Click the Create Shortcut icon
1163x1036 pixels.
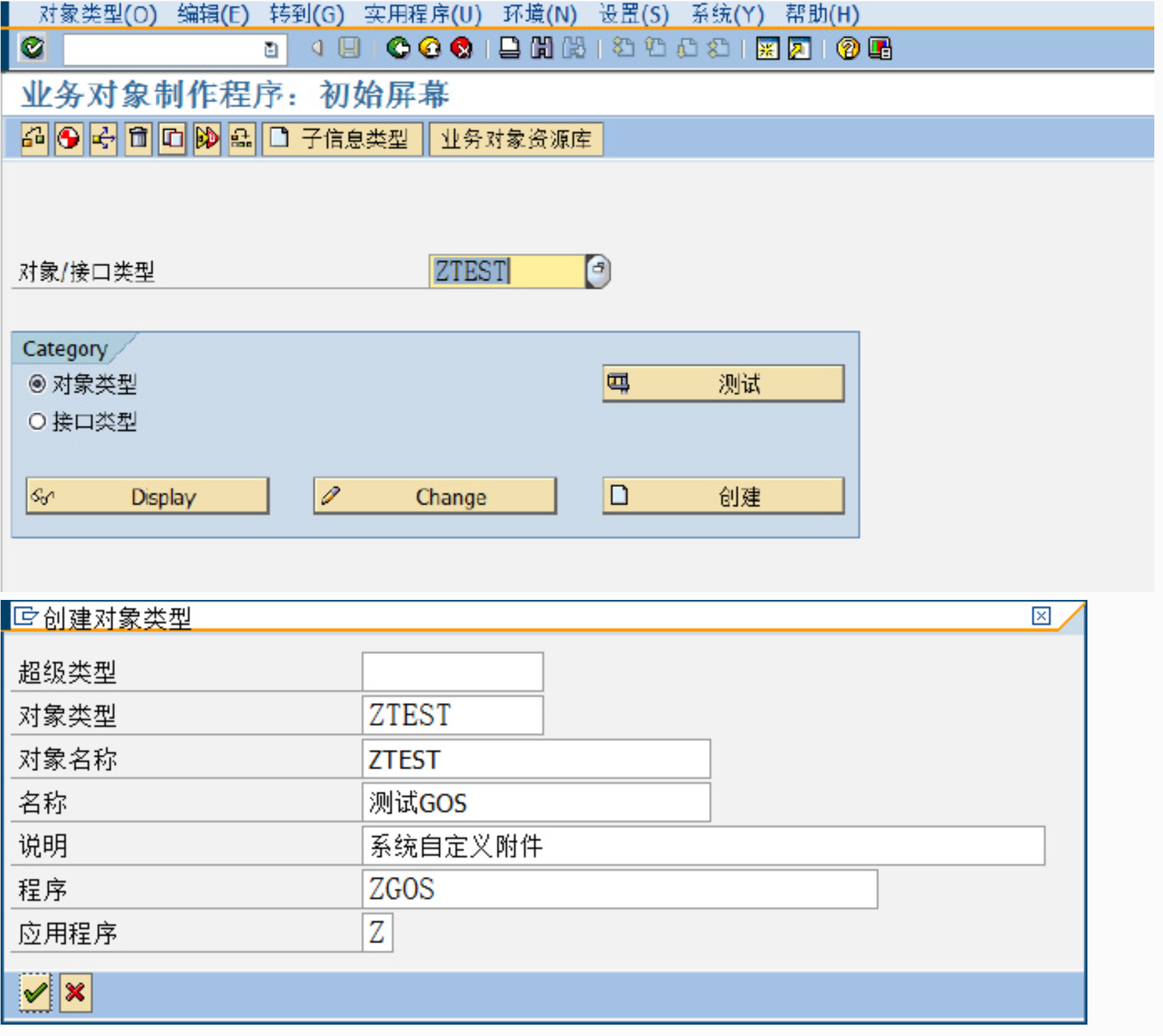(x=799, y=48)
